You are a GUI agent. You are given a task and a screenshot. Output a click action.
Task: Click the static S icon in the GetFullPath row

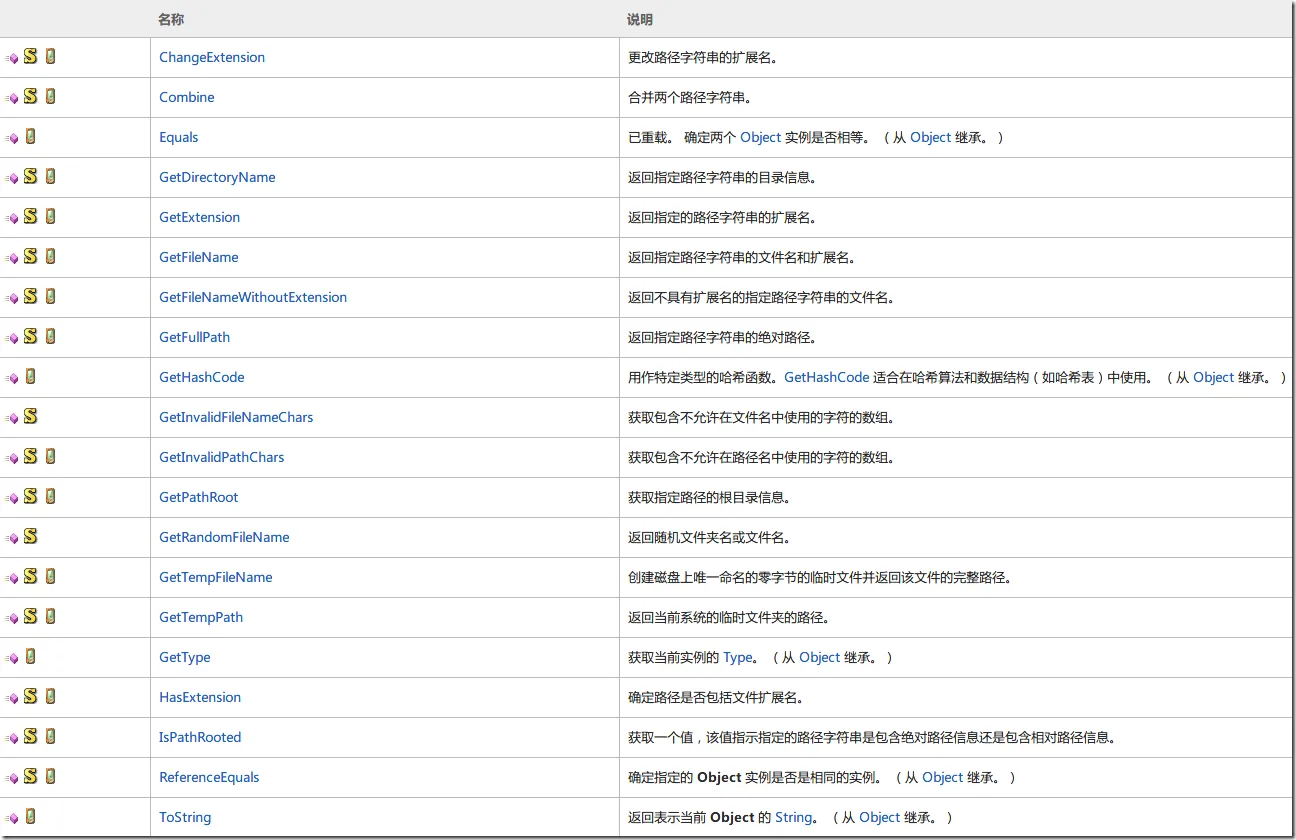31,337
